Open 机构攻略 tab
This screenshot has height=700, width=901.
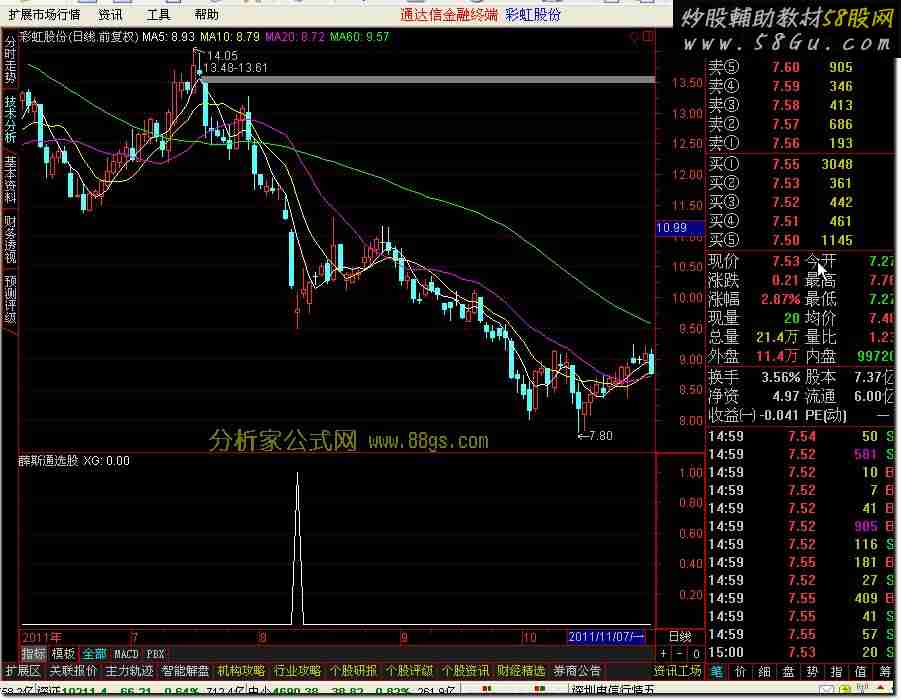(241, 671)
